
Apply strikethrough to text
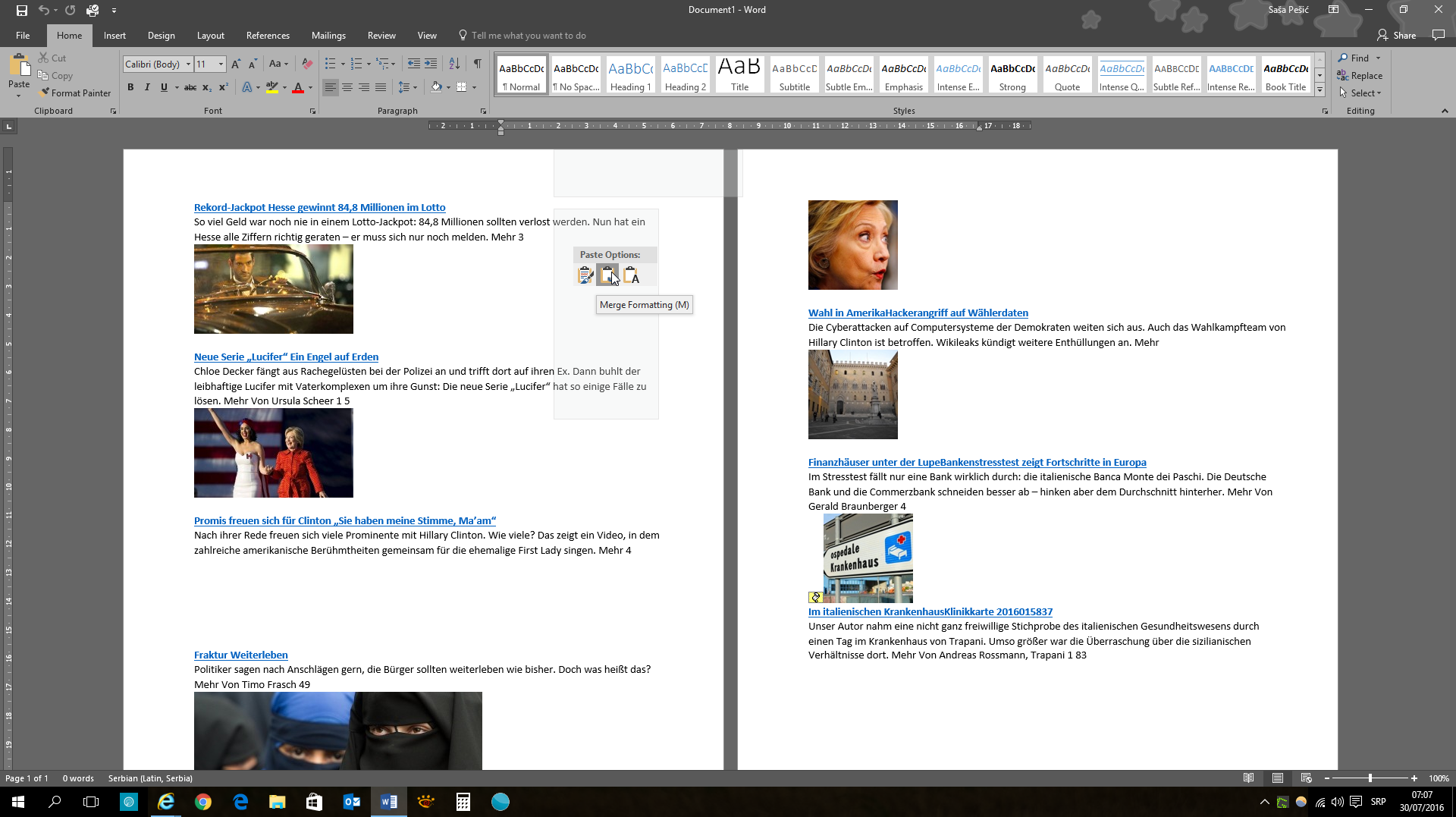pyautogui.click(x=190, y=88)
